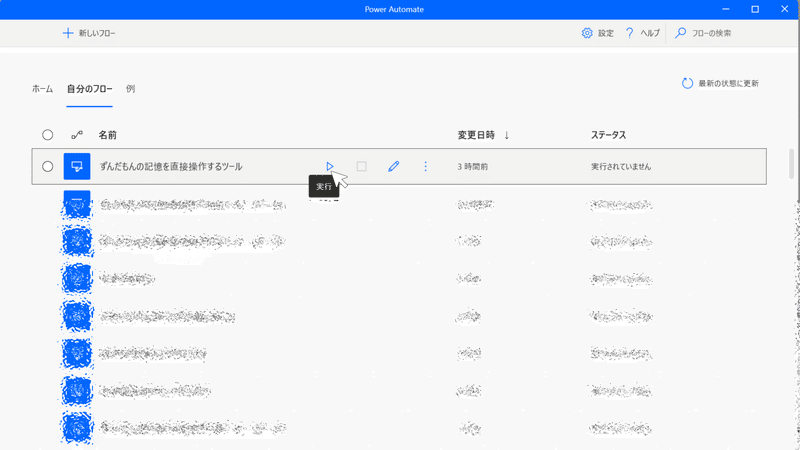Focus the フローの検索 search field

(x=711, y=33)
